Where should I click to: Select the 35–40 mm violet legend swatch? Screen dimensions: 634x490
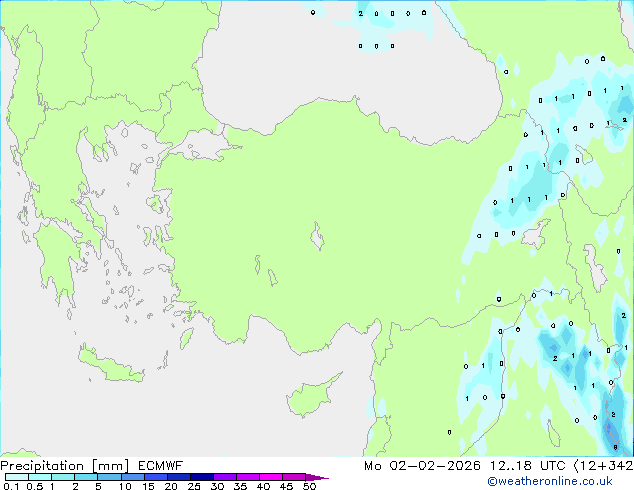point(247,477)
